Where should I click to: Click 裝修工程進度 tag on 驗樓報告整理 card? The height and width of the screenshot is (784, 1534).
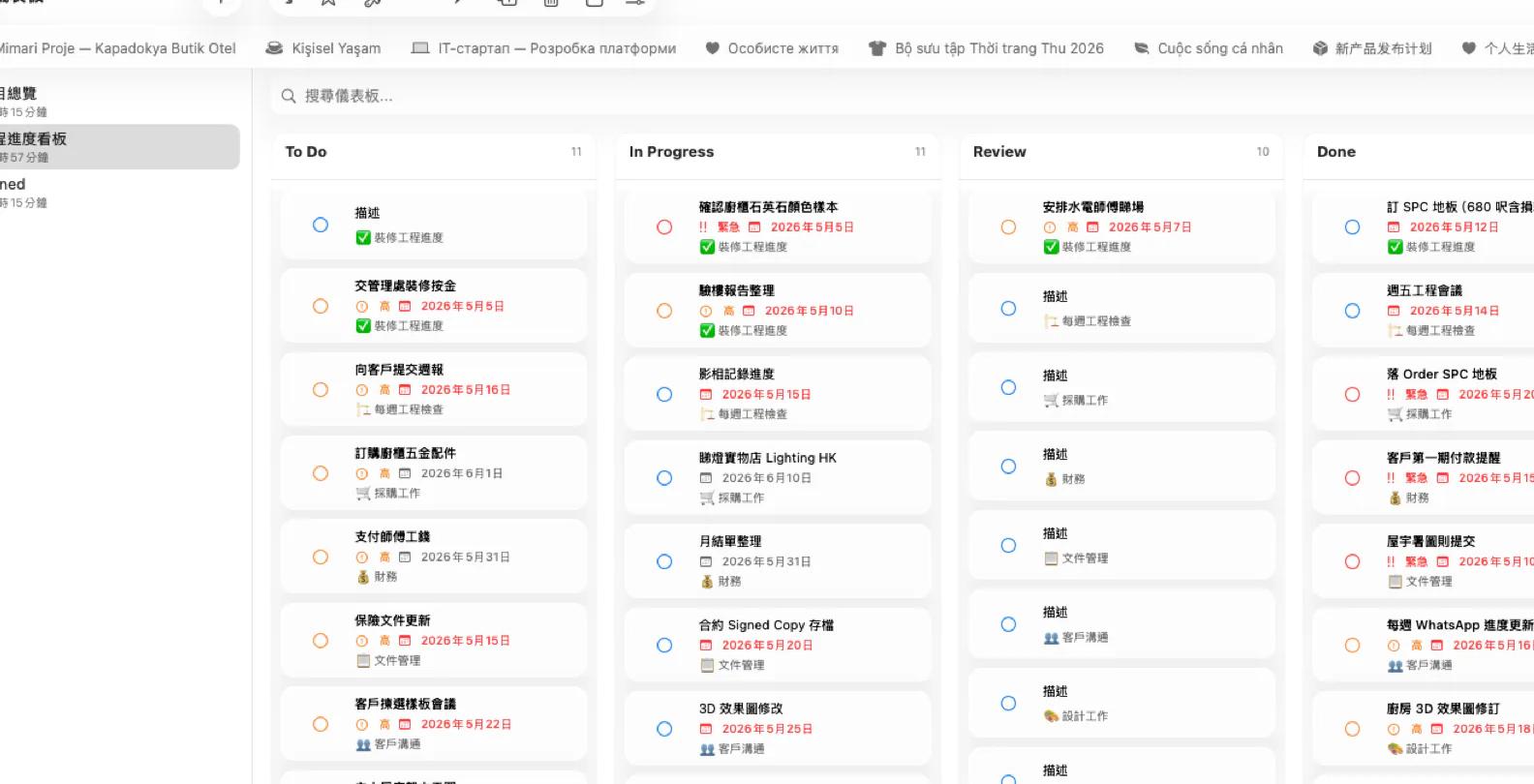click(753, 331)
